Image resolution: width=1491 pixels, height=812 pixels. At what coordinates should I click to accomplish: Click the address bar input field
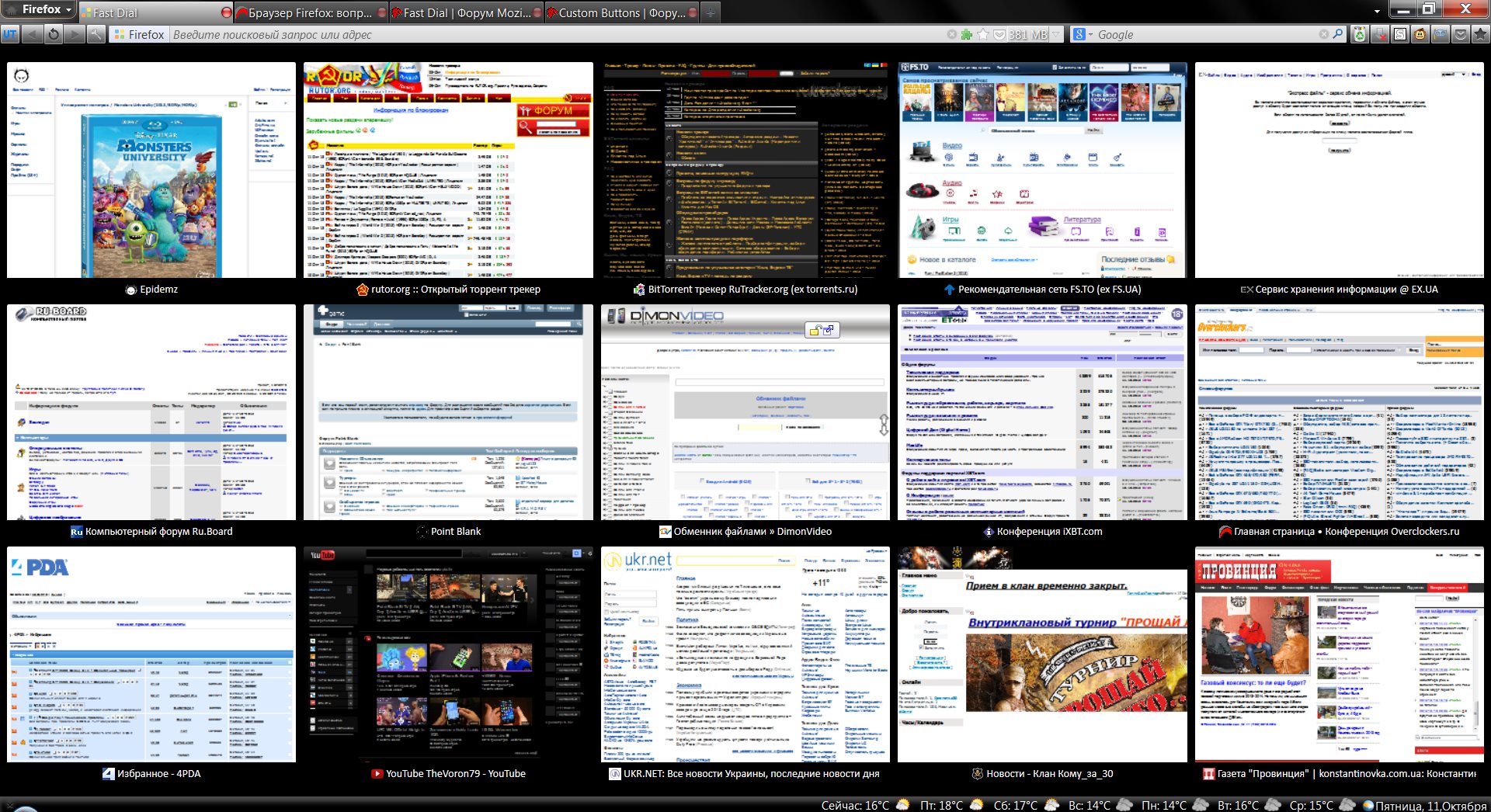(x=544, y=34)
